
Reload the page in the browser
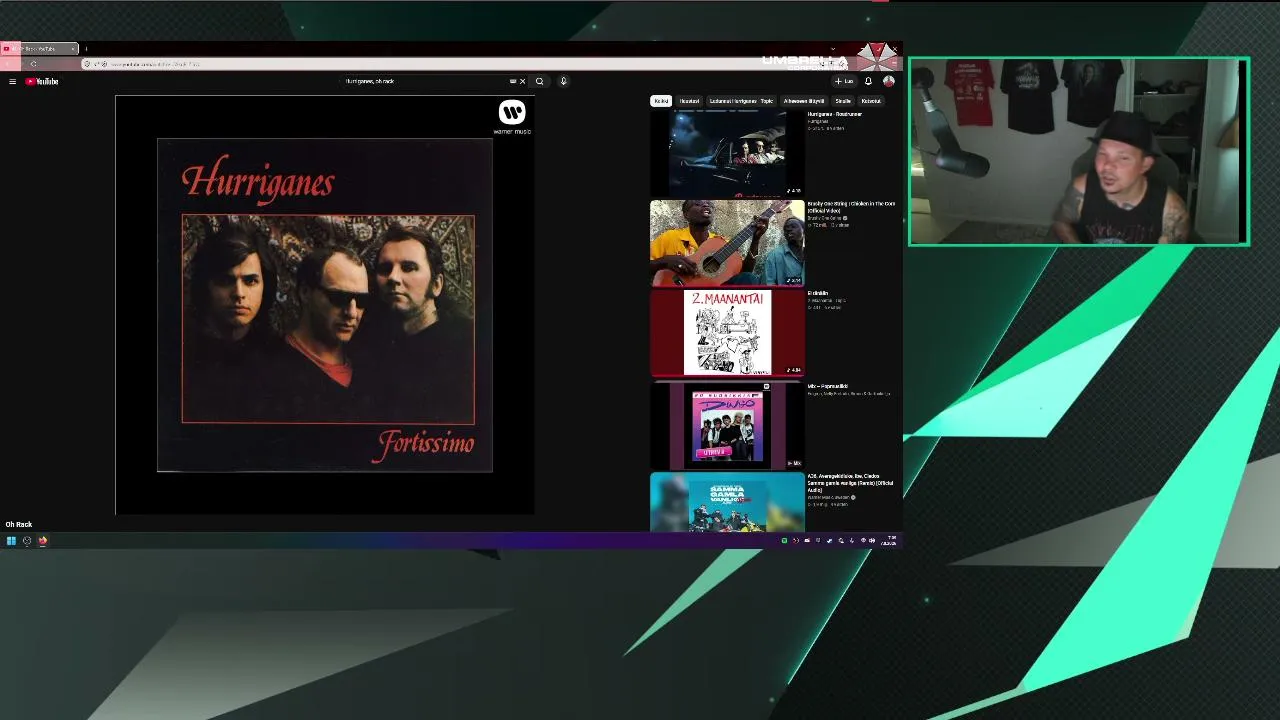click(x=33, y=64)
